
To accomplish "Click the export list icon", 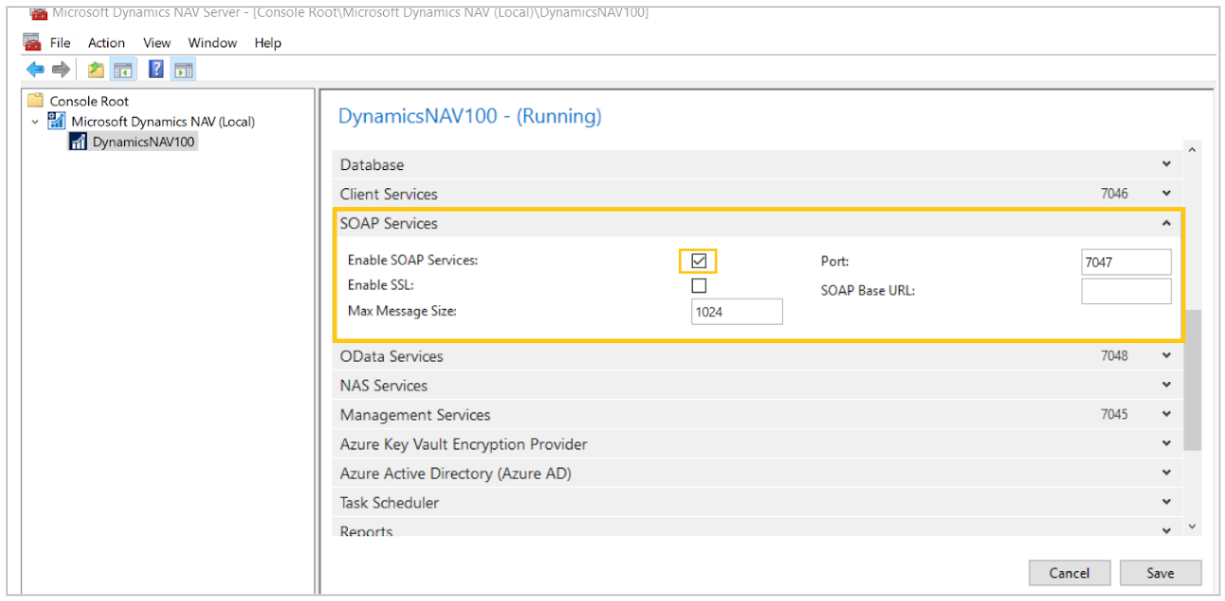I will pyautogui.click(x=94, y=69).
